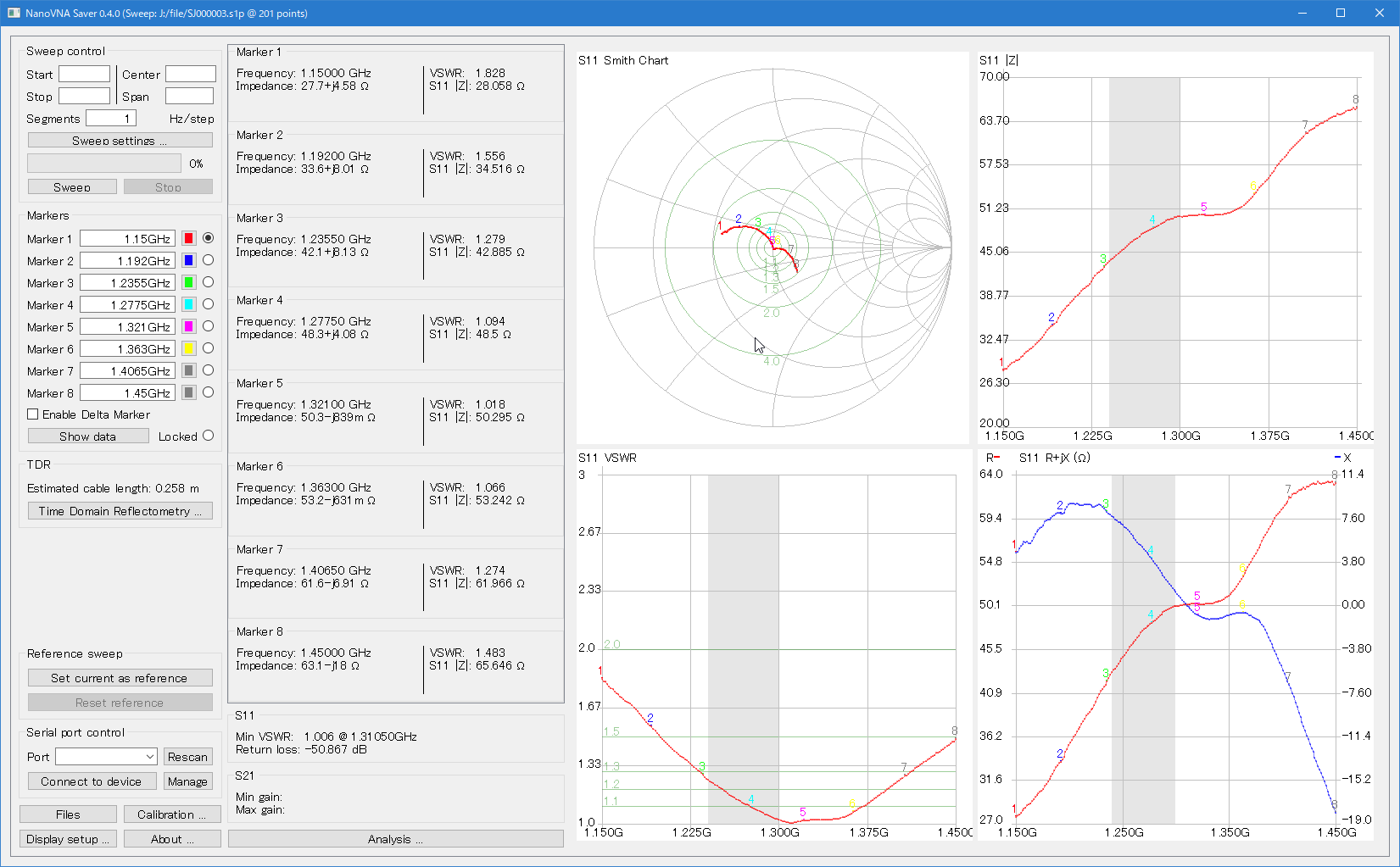Set current sweep as reference
This screenshot has width=1400, height=867.
(120, 678)
